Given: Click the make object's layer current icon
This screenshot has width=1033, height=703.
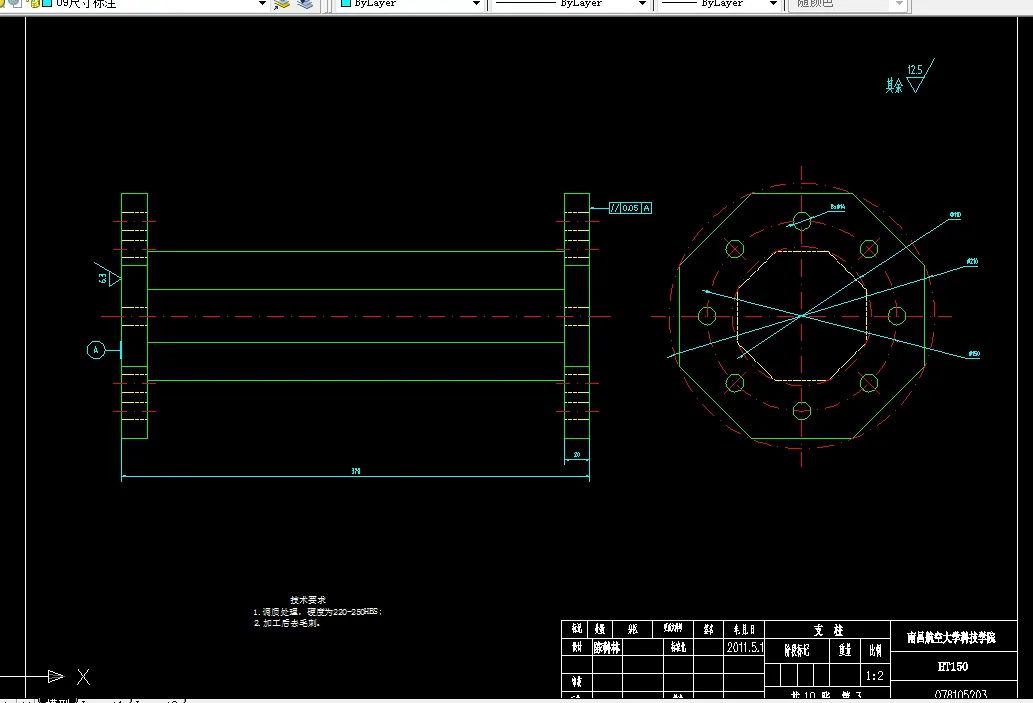Looking at the screenshot, I should pyautogui.click(x=282, y=4).
